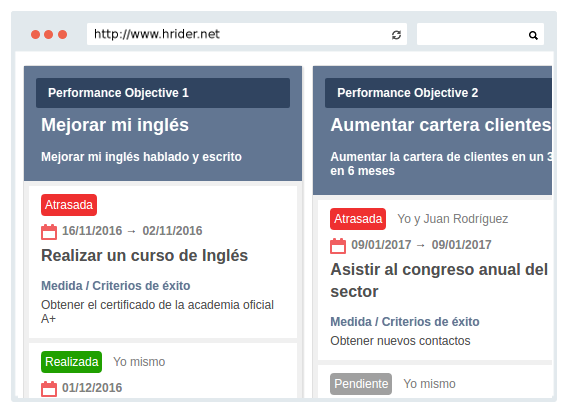The width and height of the screenshot is (572, 412).
Task: Open task 'Realizar un curso de Inglés'
Action: tap(144, 255)
